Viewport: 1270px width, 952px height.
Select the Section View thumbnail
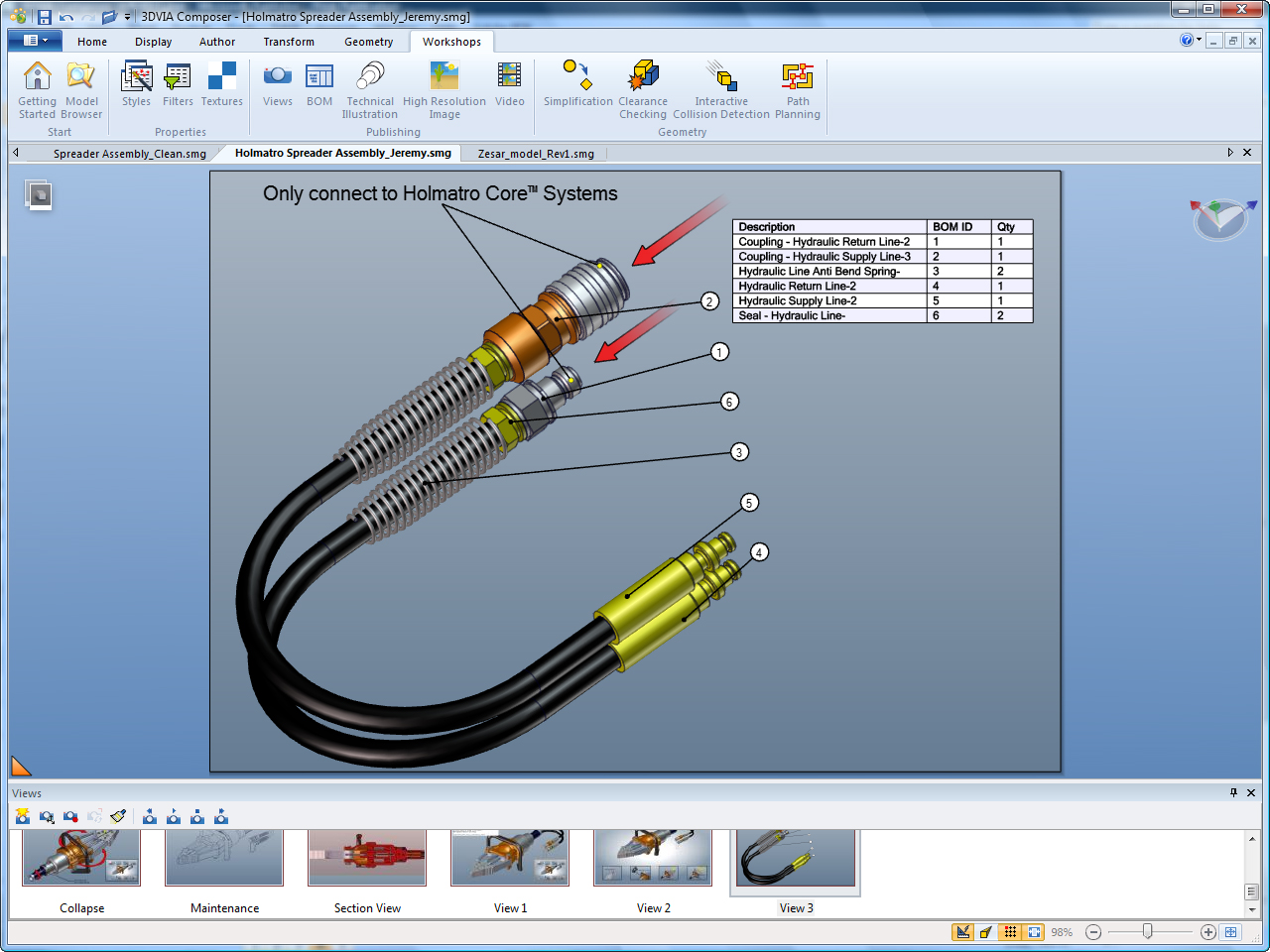coord(367,859)
